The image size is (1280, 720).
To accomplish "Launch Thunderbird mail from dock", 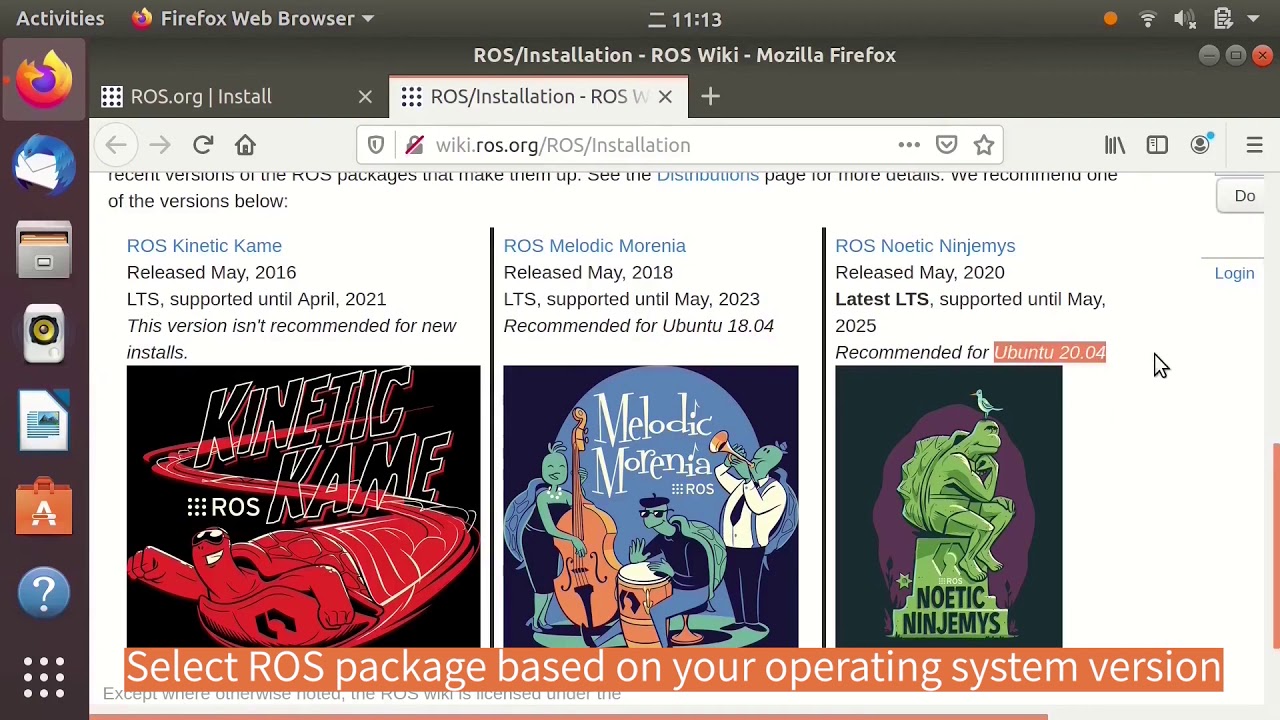I will tap(44, 164).
